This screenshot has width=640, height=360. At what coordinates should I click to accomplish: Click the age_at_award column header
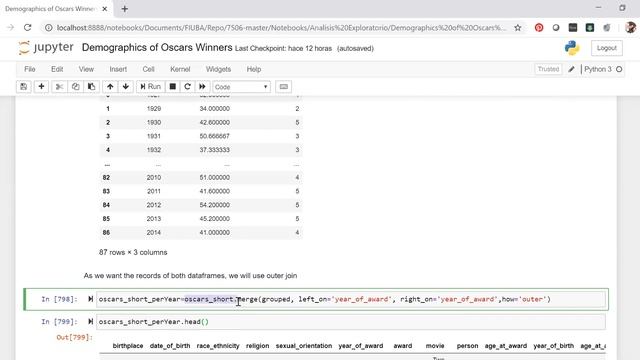click(x=506, y=346)
